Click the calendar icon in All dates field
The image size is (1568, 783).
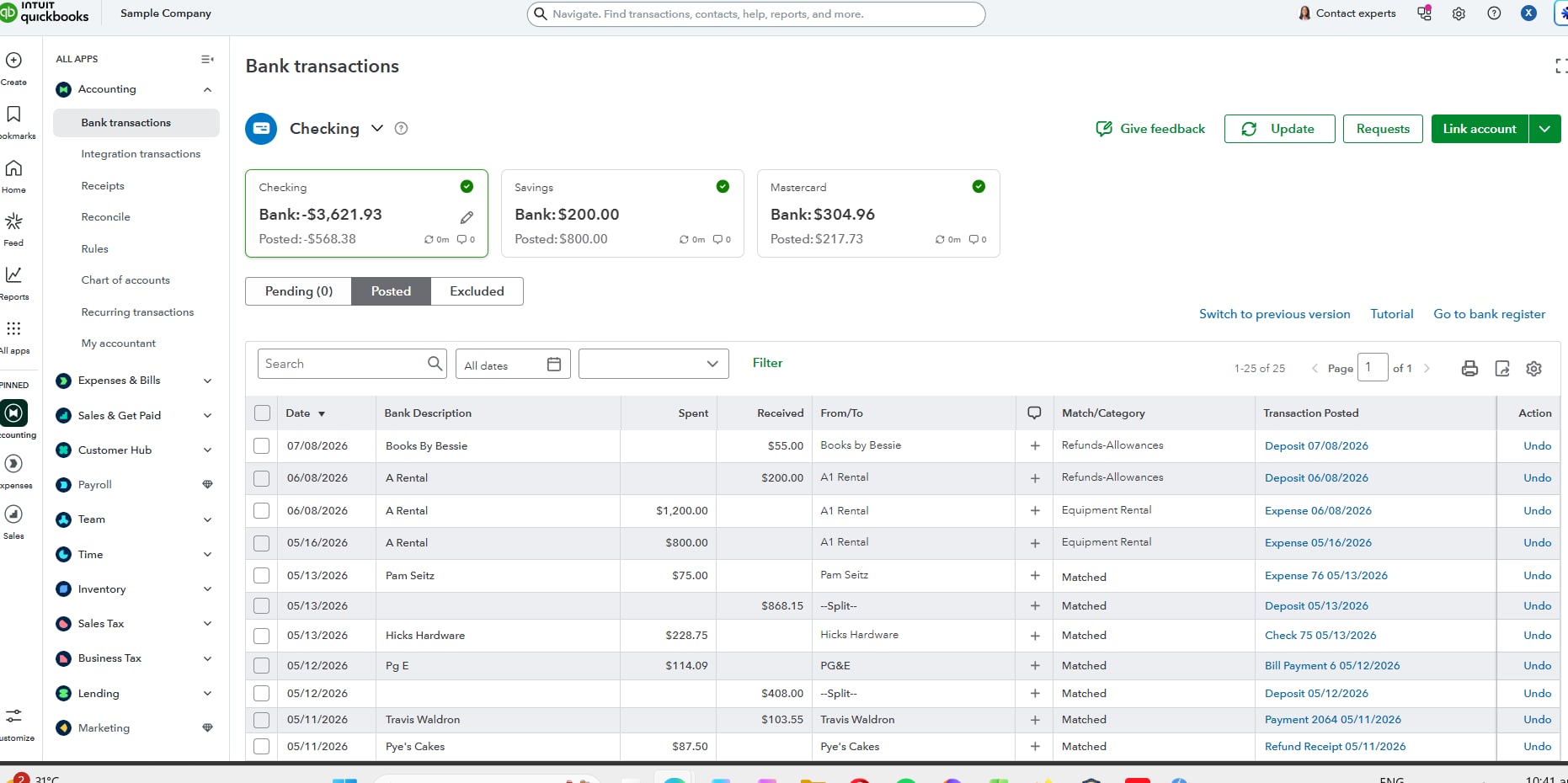tap(554, 364)
